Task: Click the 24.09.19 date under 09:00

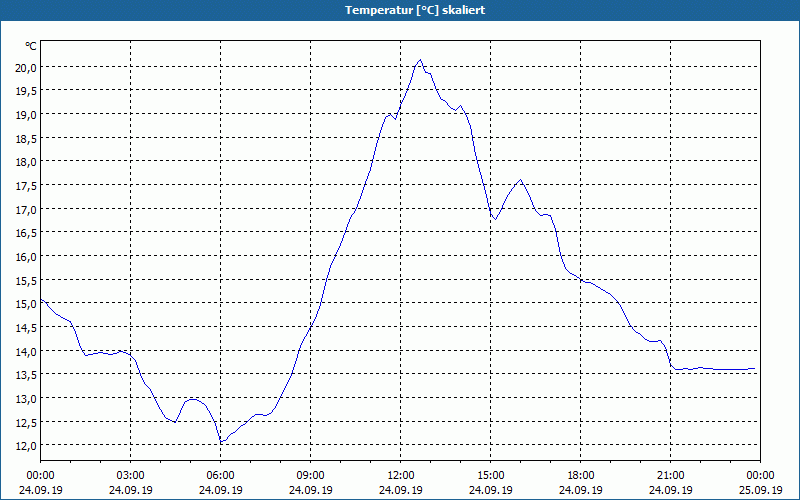Action: (x=310, y=490)
